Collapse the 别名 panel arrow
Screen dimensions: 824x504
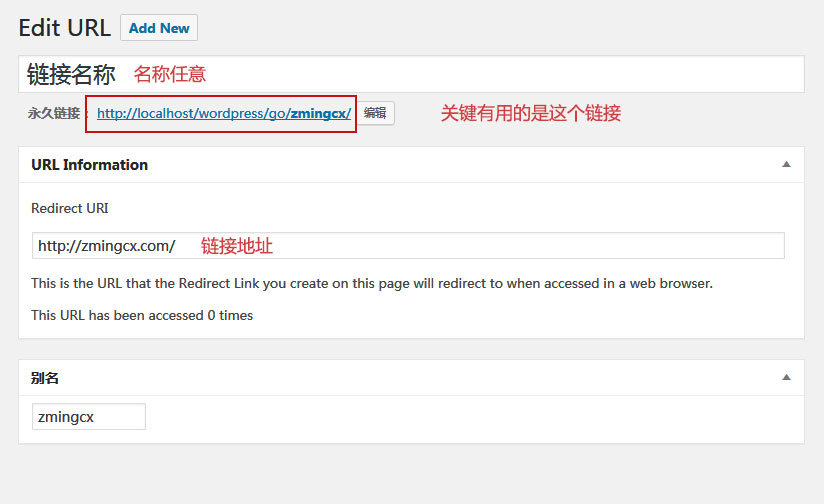coord(786,377)
